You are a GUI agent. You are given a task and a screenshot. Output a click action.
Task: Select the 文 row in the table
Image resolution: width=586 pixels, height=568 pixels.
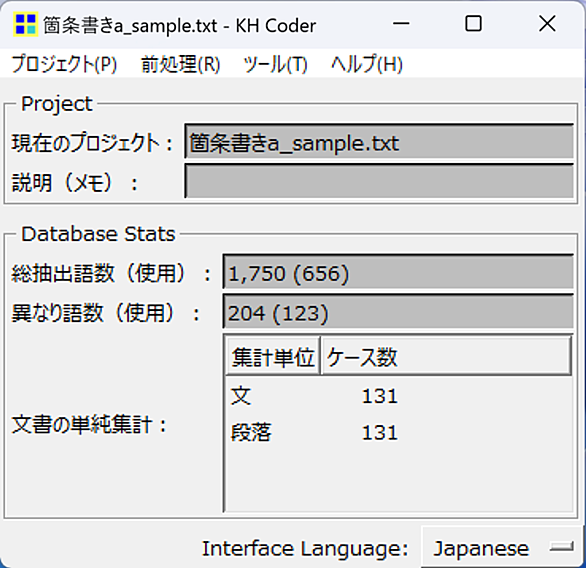click(399, 396)
